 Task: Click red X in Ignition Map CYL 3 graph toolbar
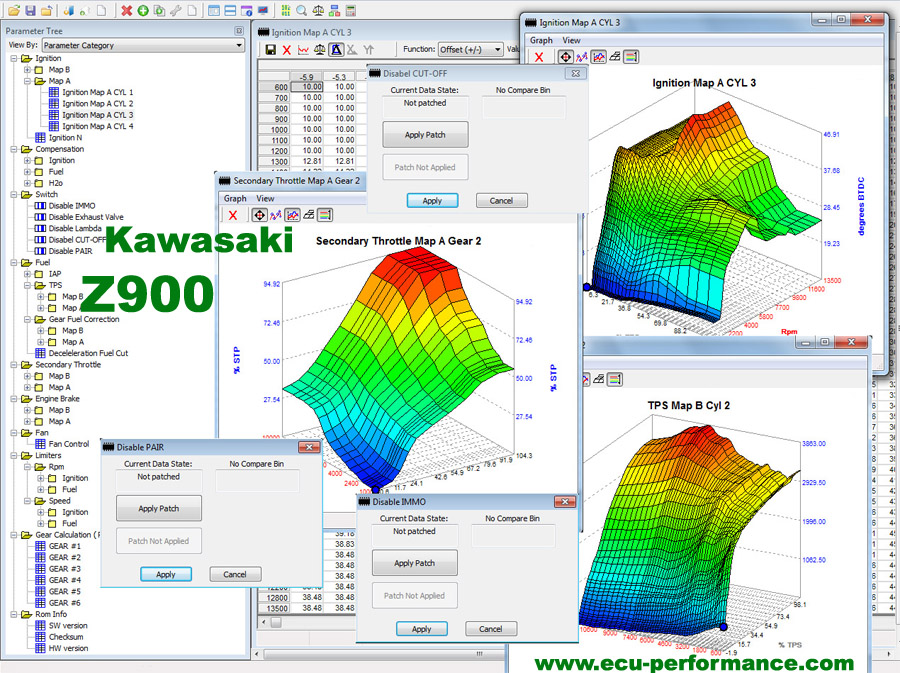pyautogui.click(x=539, y=57)
